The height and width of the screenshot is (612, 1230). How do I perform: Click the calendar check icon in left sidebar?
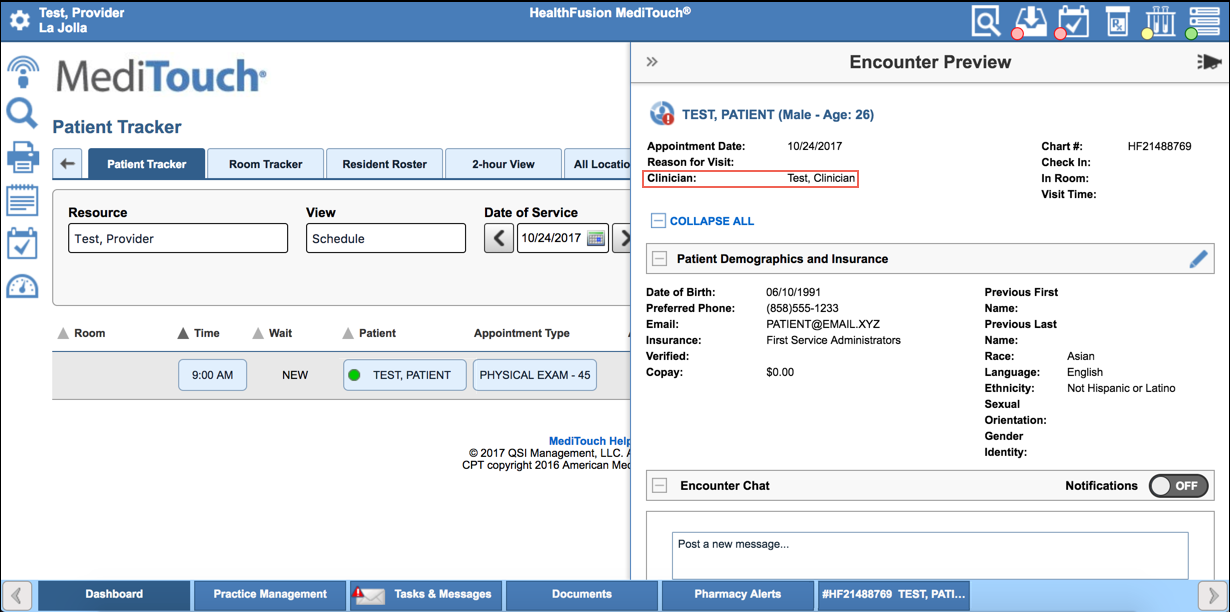point(22,243)
